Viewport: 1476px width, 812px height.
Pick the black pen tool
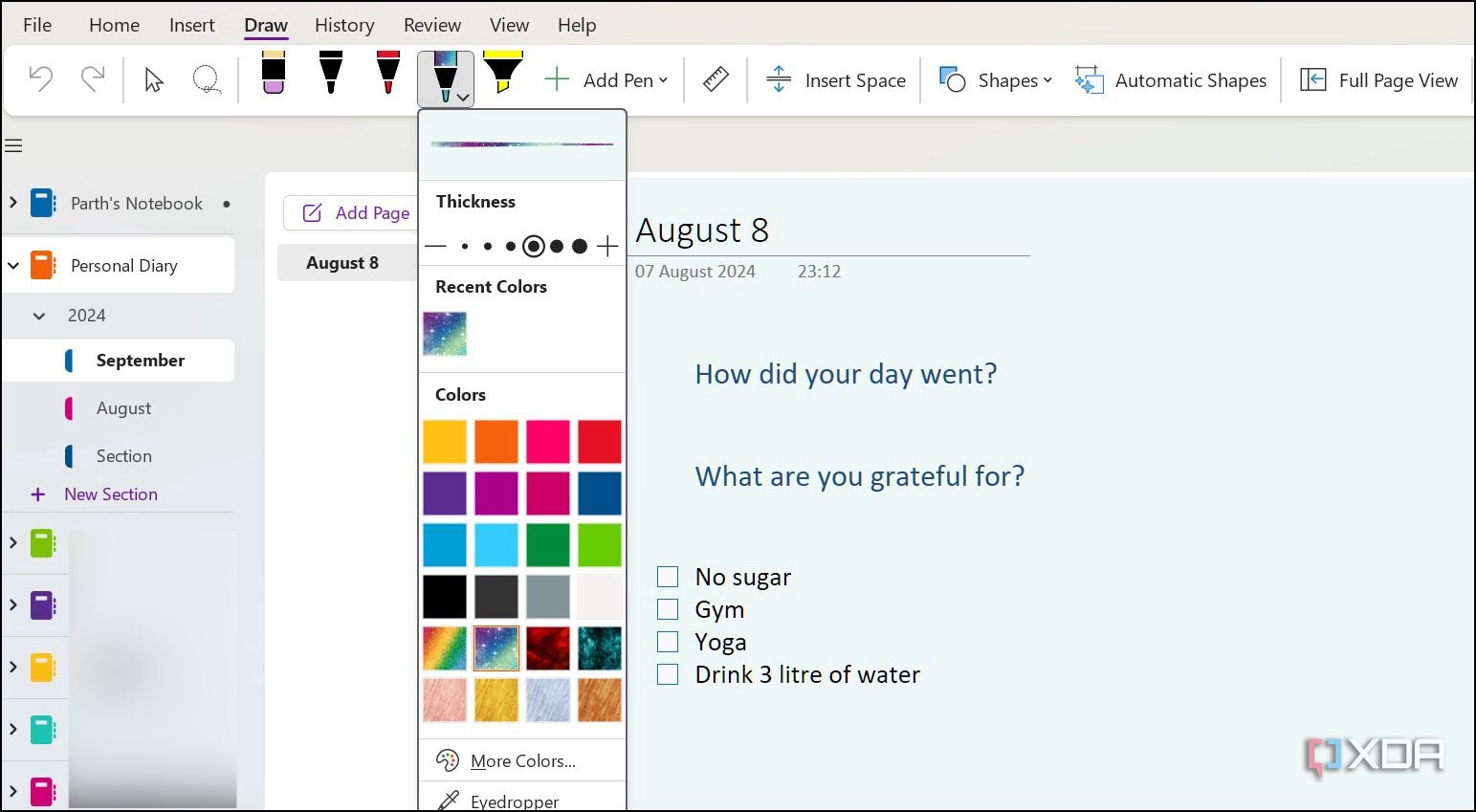click(x=330, y=74)
